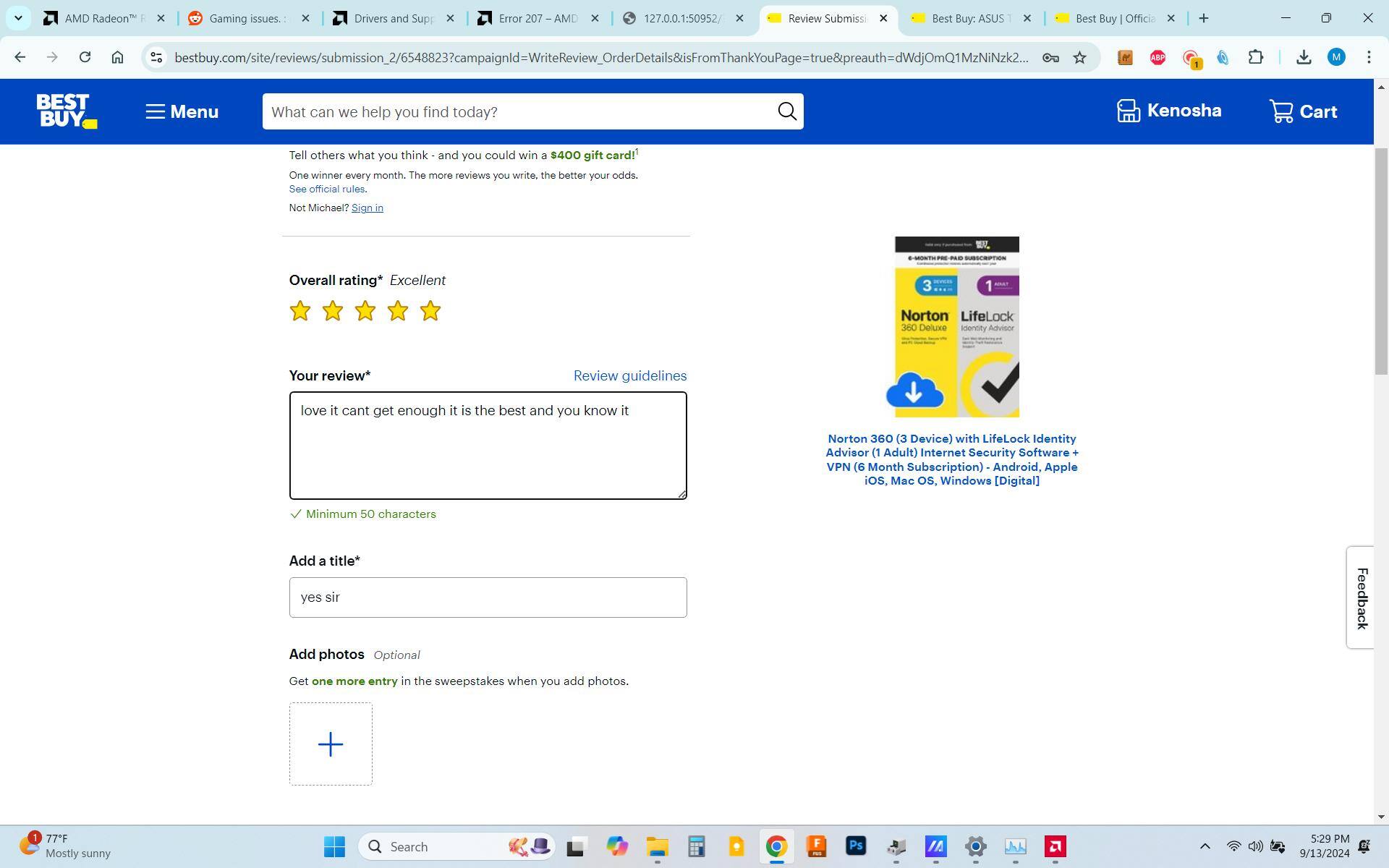Click the Add photos plus box
The height and width of the screenshot is (868, 1389).
(x=331, y=743)
